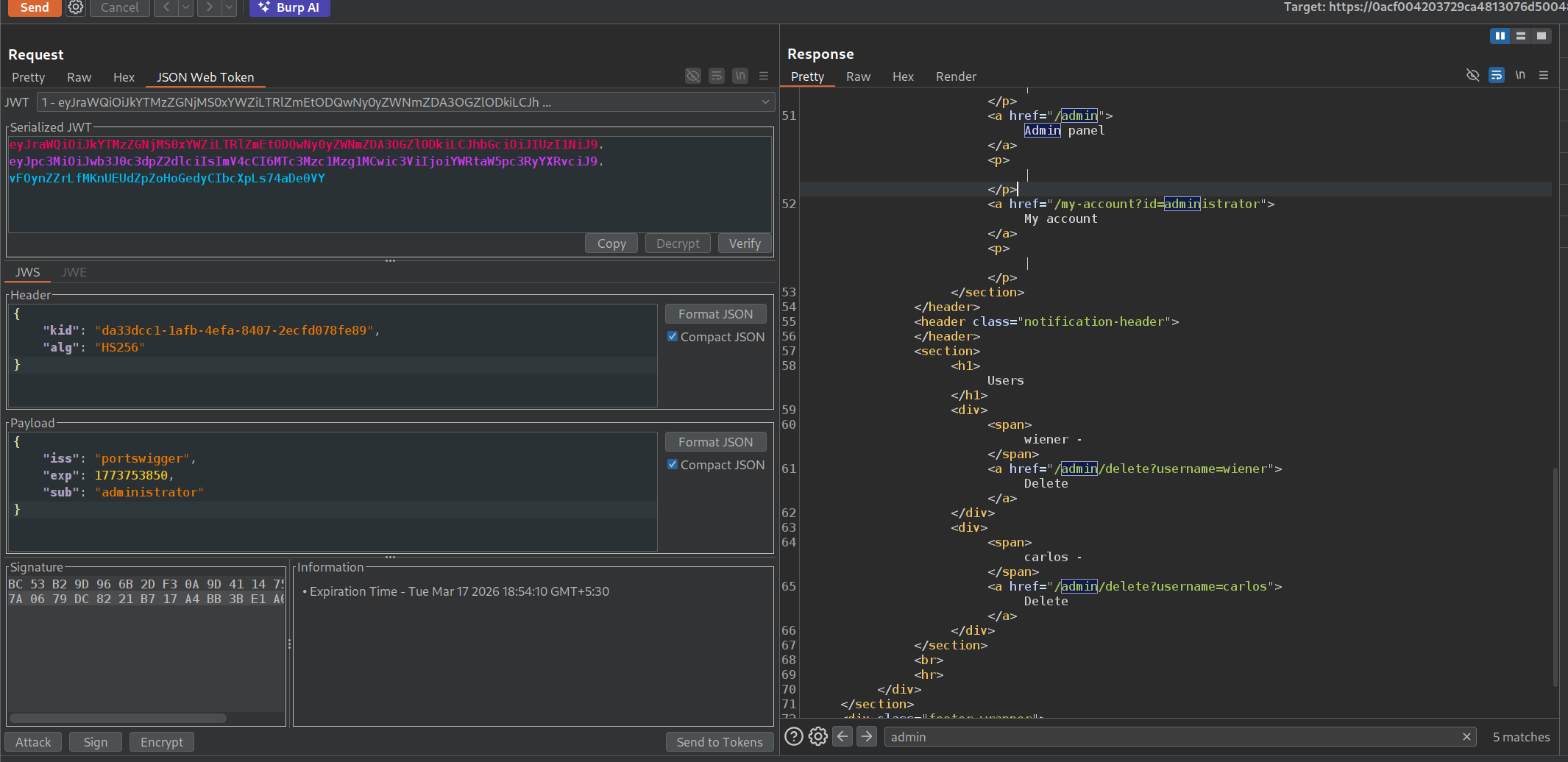Open the search help icon
The height and width of the screenshot is (762, 1568).
click(x=794, y=736)
